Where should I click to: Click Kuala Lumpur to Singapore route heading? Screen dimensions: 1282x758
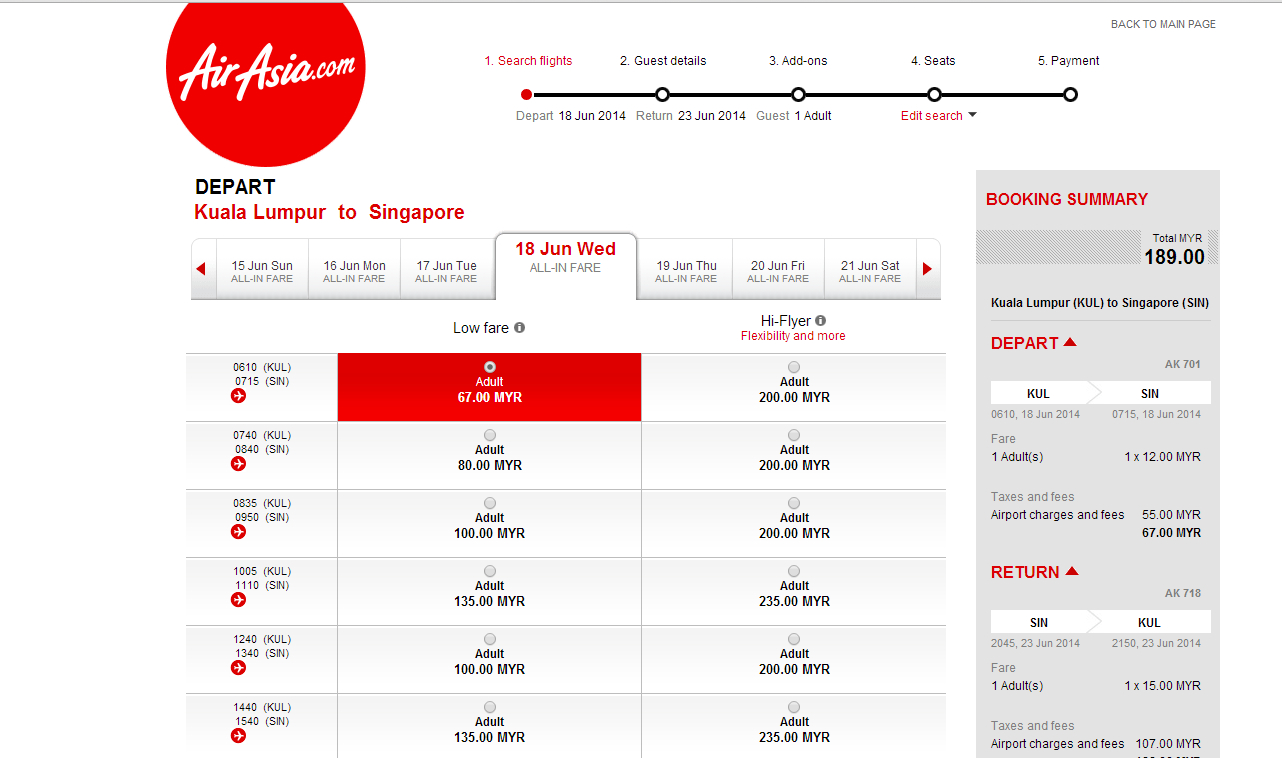329,212
